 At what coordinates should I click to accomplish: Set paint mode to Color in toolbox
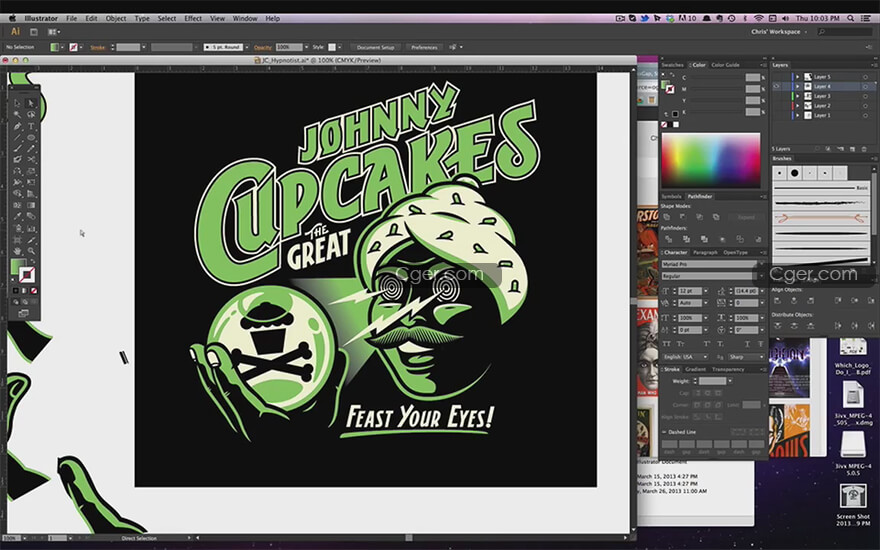pos(16,291)
